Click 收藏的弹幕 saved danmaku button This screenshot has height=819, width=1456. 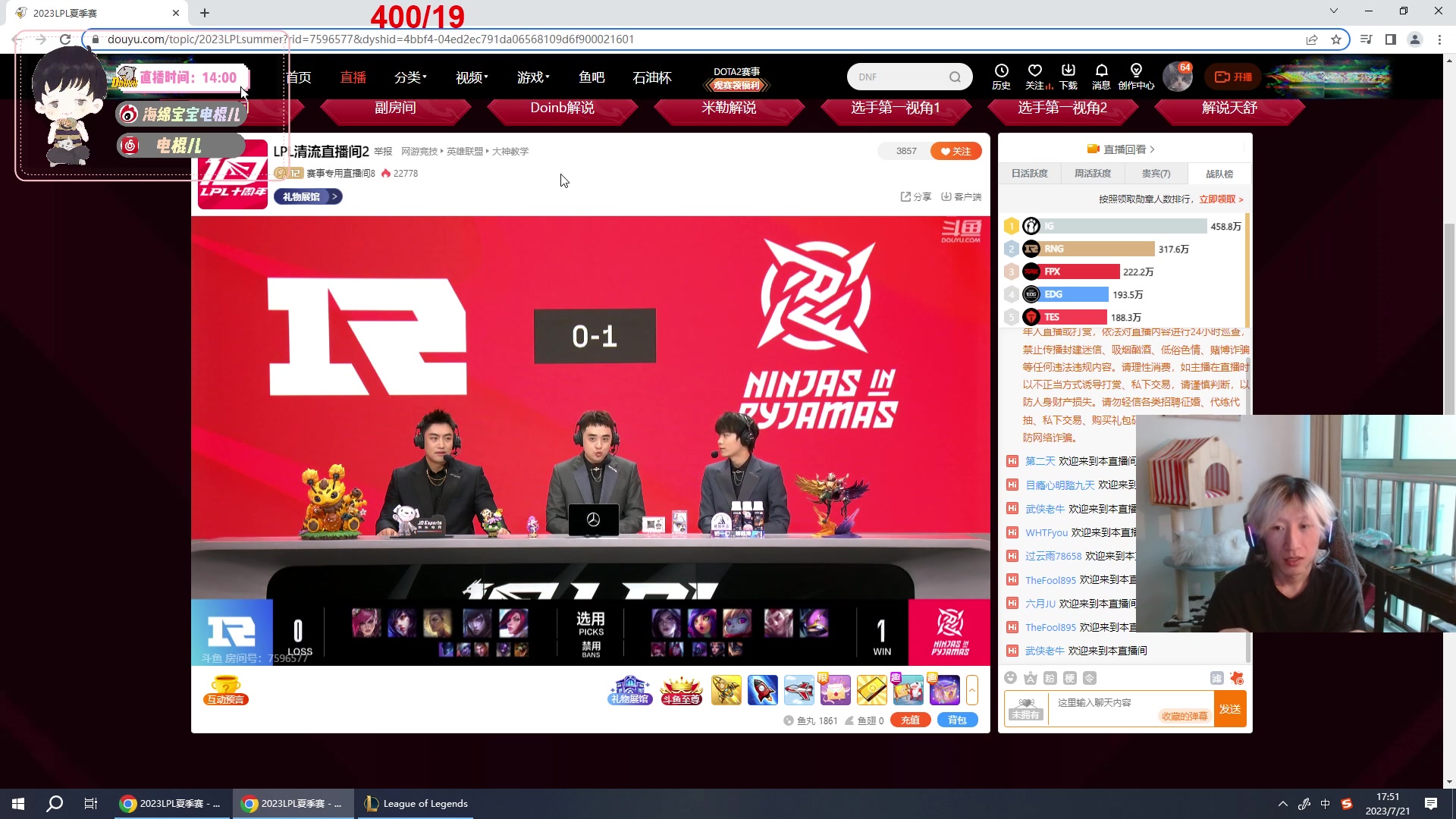point(1185,716)
